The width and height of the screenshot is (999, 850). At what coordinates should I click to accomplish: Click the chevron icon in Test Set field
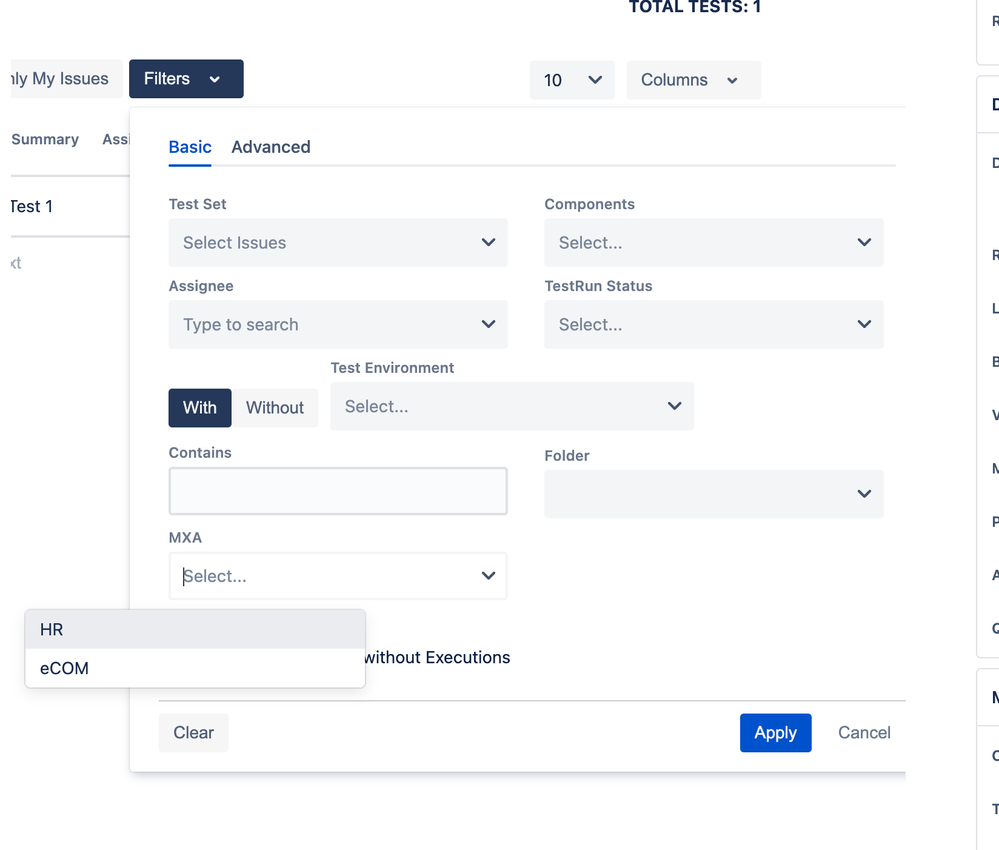489,243
